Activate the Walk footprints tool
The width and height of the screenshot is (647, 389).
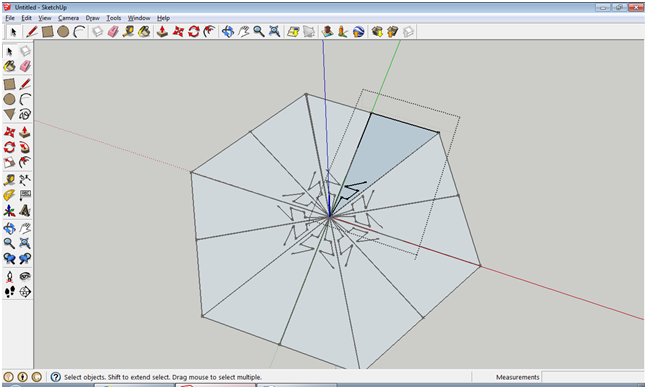tap(9, 292)
